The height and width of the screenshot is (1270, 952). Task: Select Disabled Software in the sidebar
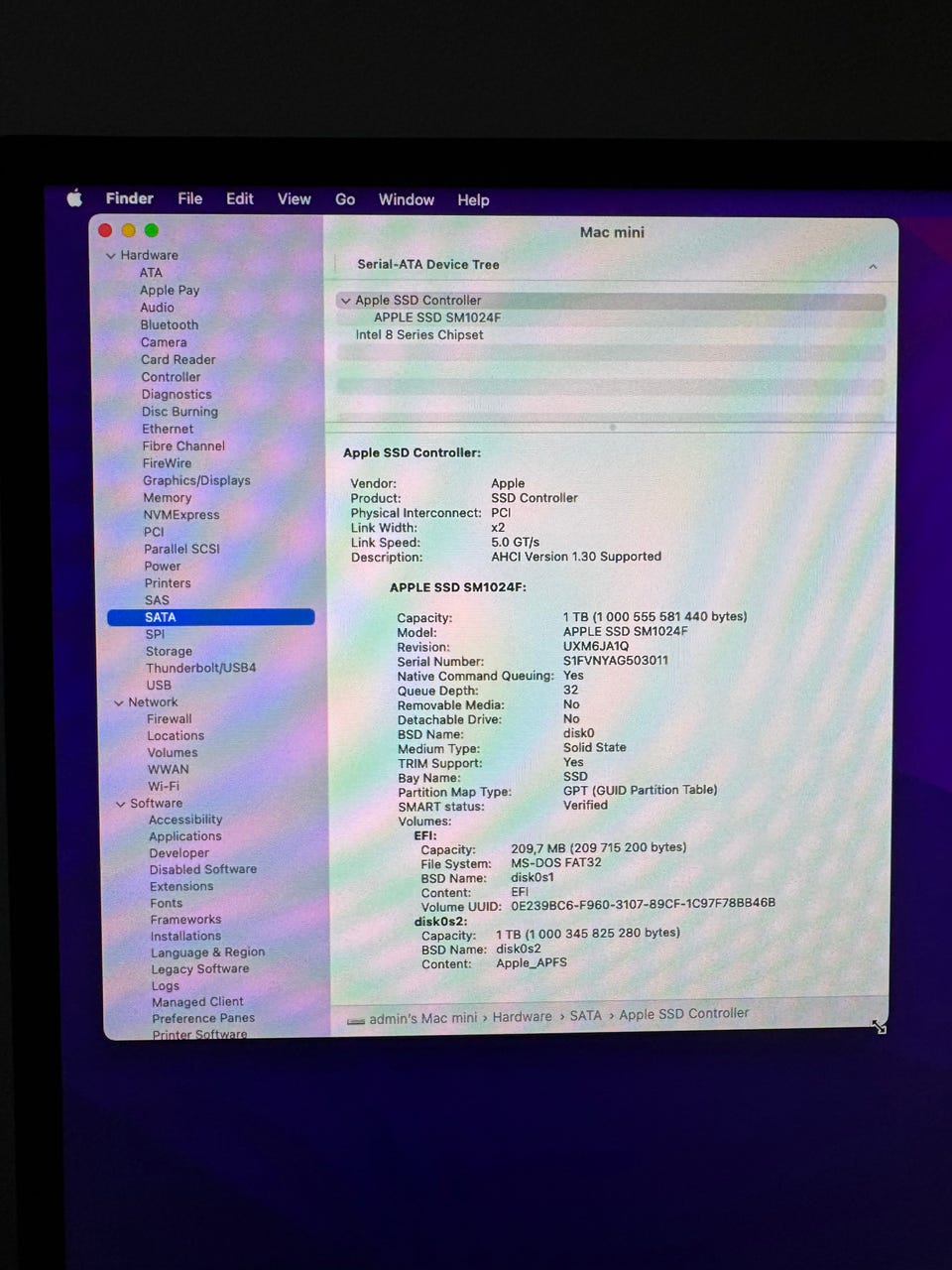pyautogui.click(x=203, y=869)
